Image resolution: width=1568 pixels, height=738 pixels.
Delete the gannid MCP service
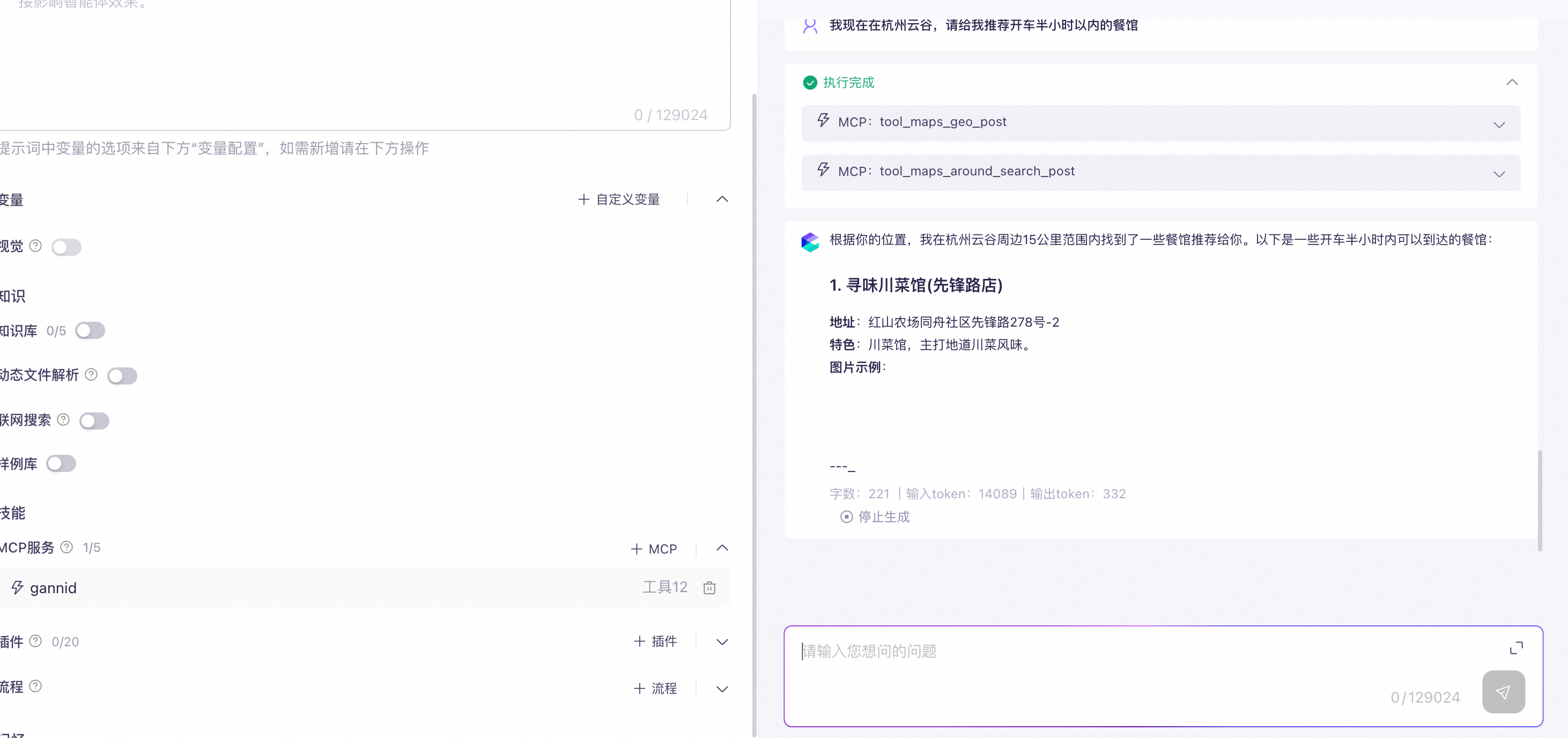tap(709, 588)
